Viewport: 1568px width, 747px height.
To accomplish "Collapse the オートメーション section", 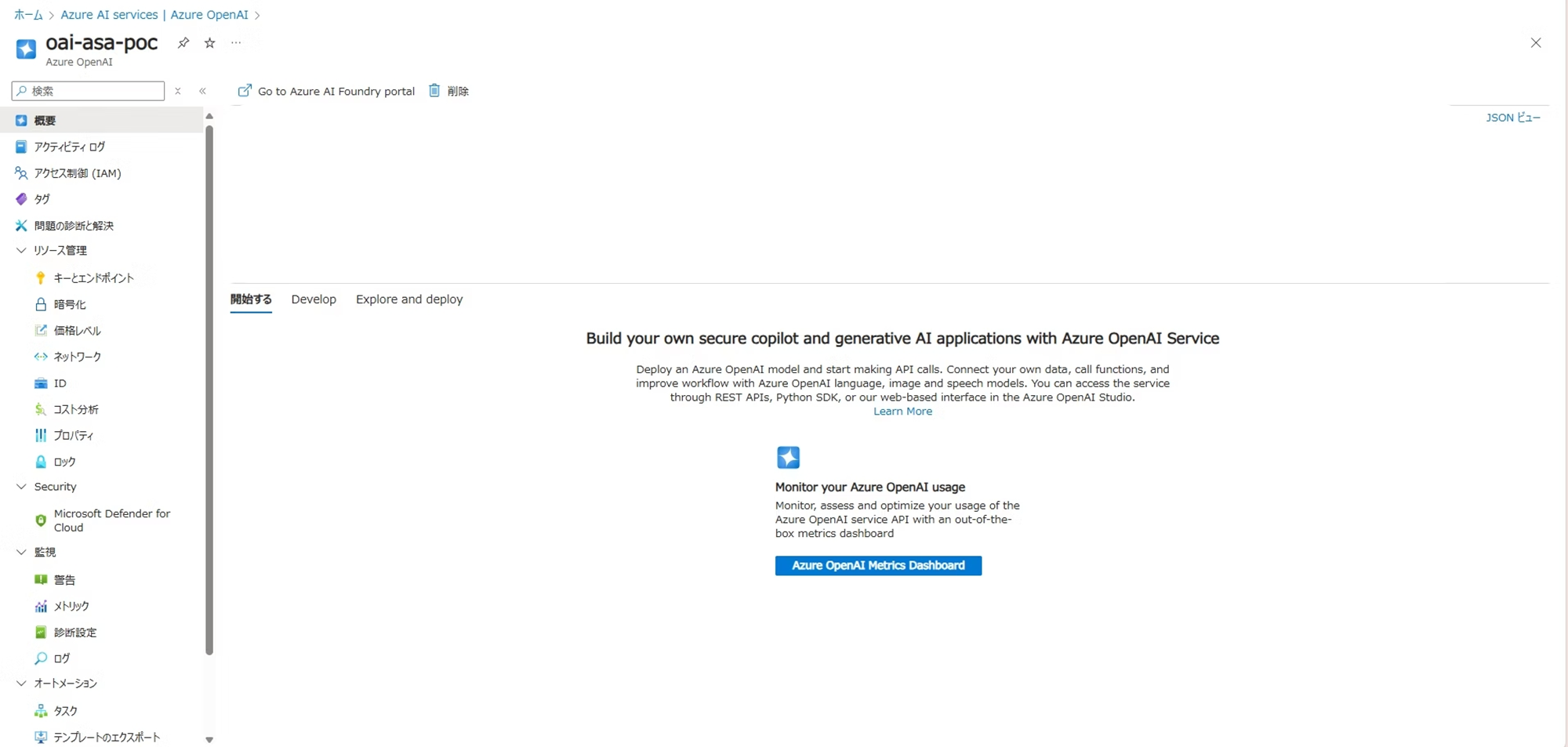I will click(21, 684).
